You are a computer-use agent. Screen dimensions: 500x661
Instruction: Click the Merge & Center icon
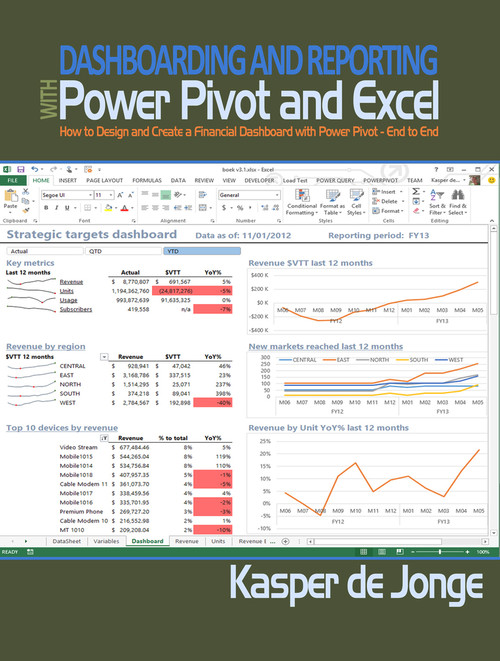point(203,207)
